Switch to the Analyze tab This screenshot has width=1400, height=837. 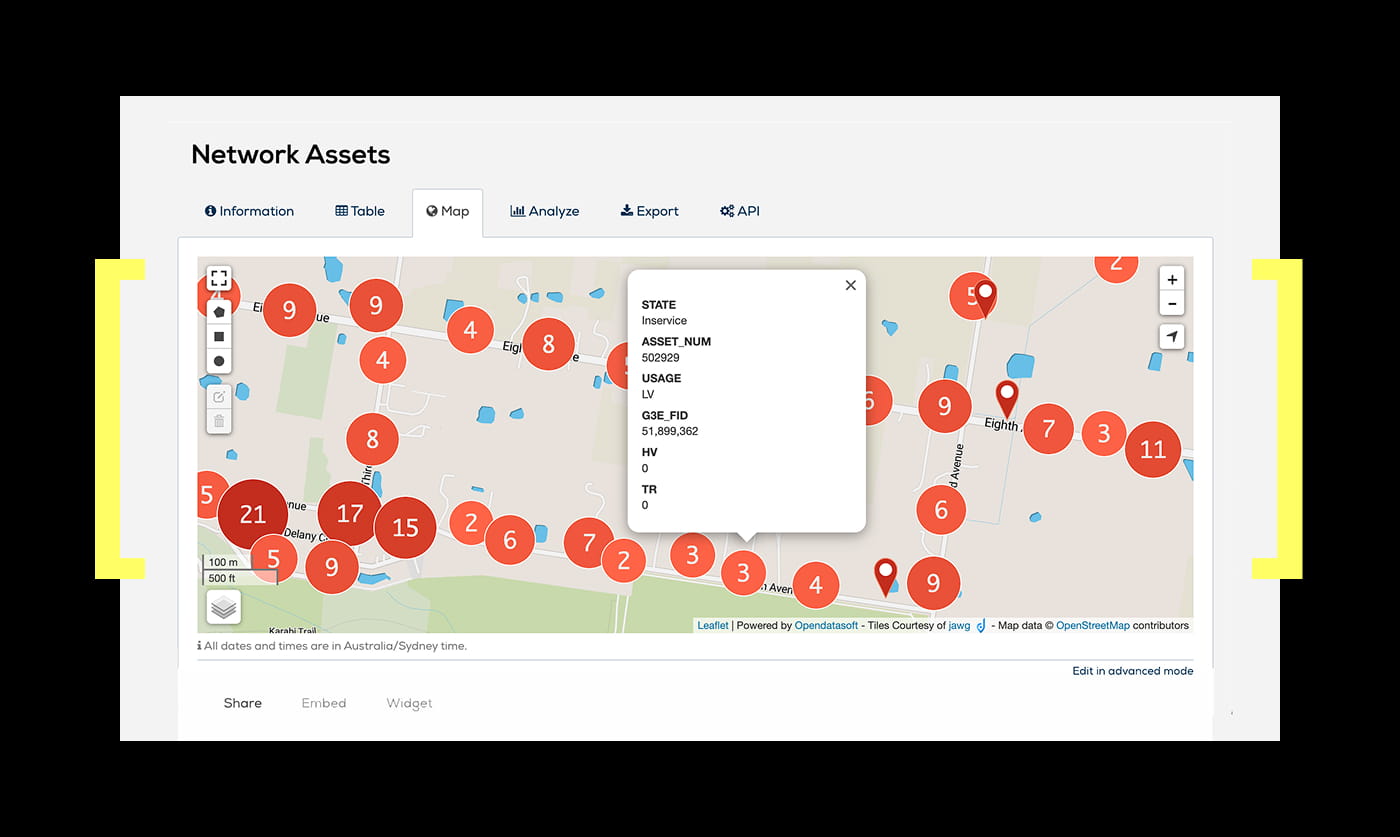click(x=544, y=211)
